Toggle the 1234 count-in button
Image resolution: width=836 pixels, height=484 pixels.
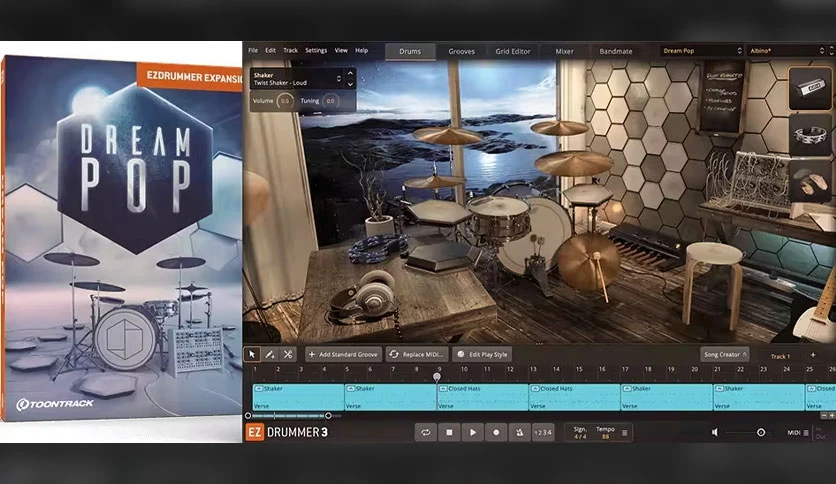click(543, 432)
